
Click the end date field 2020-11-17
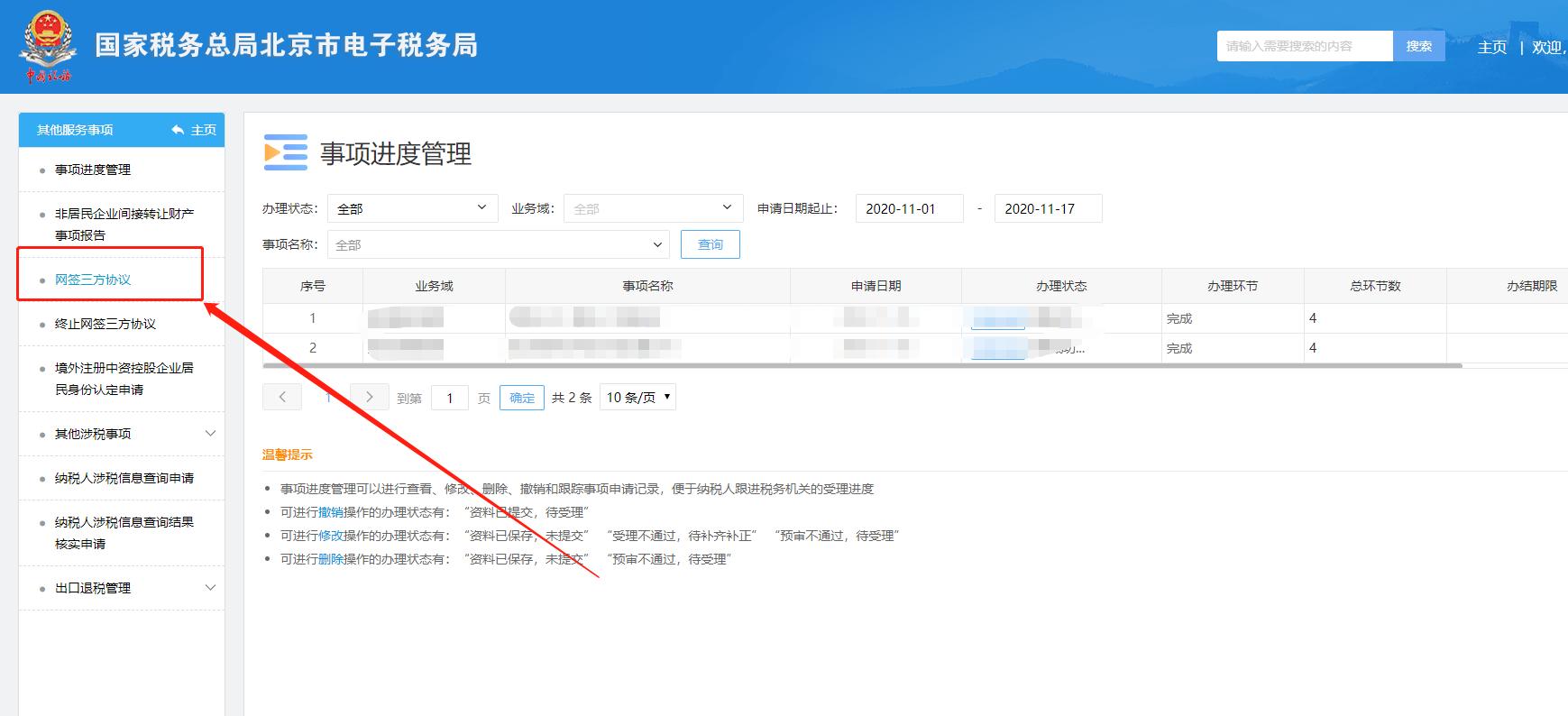1049,208
